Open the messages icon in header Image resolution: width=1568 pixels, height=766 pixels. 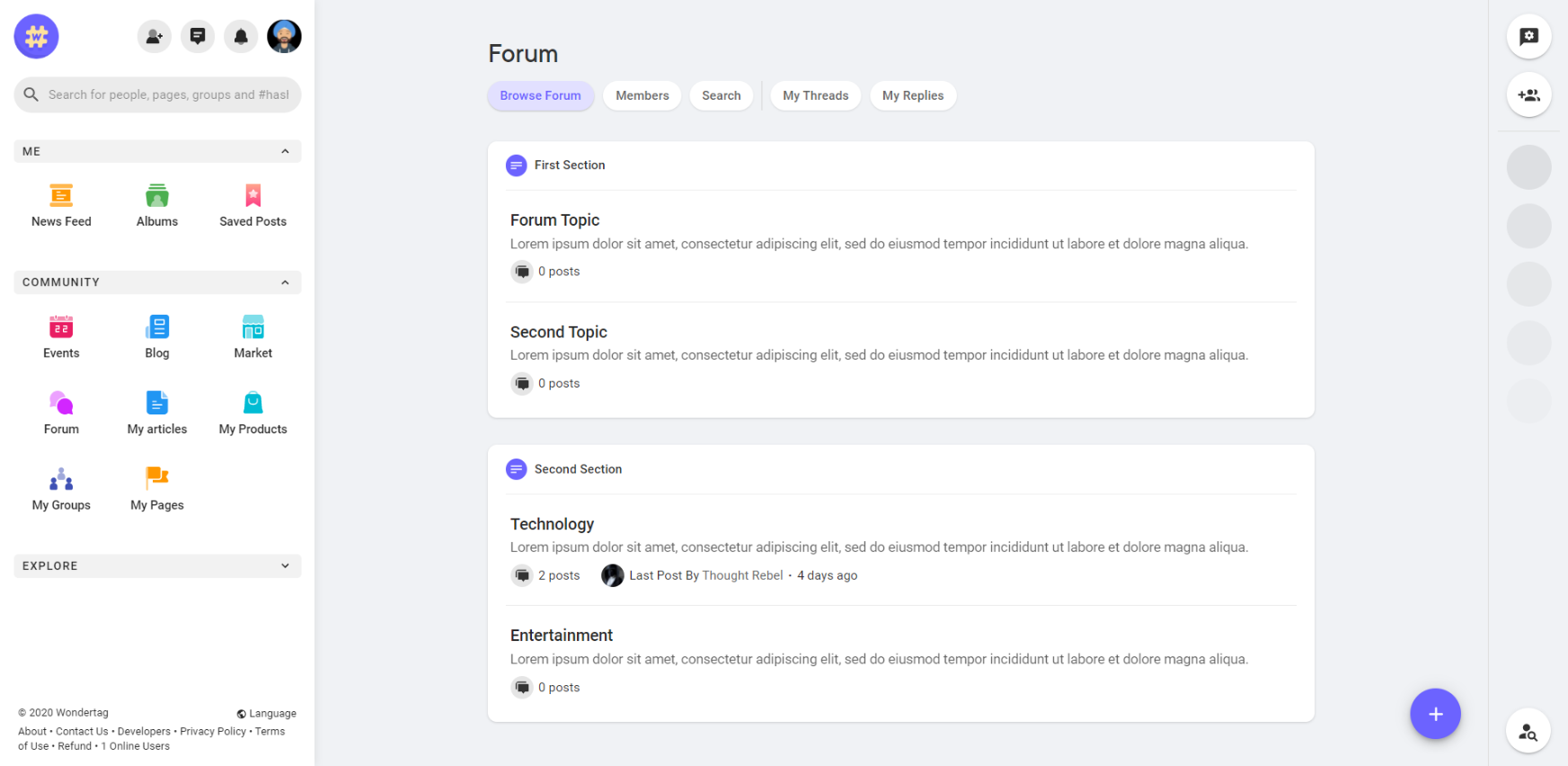(x=198, y=37)
